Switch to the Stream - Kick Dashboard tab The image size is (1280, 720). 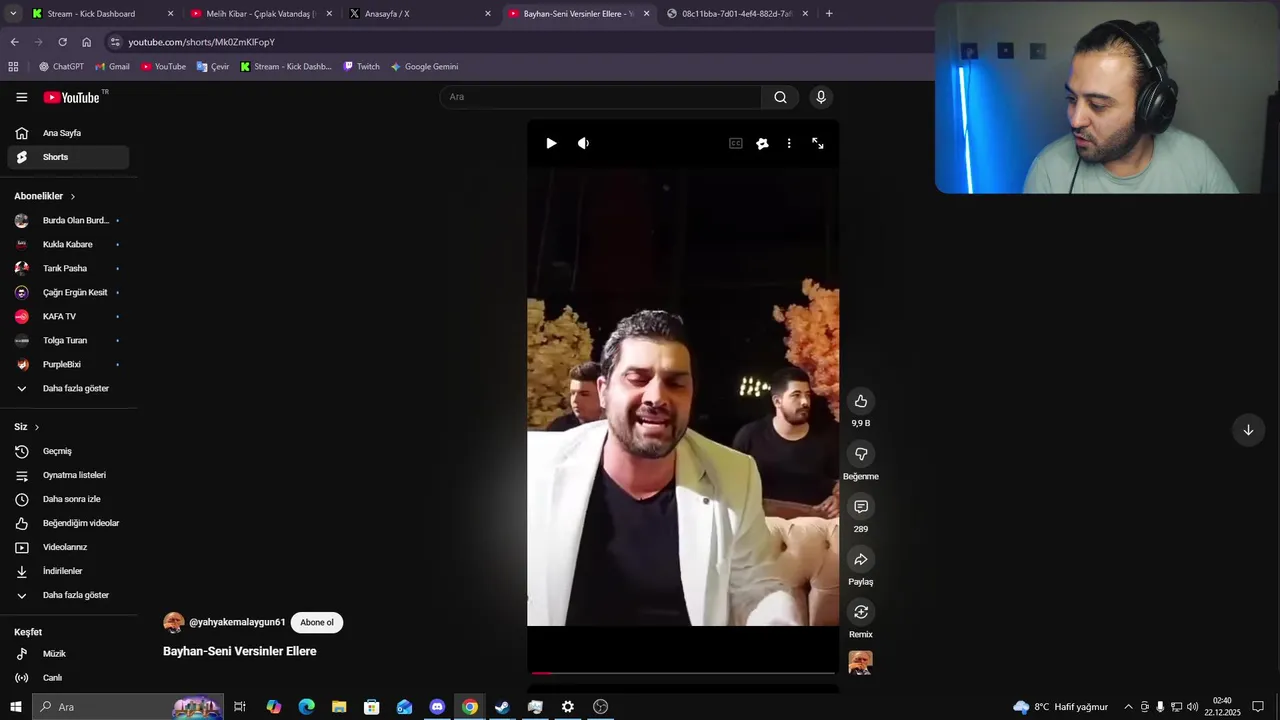point(102,14)
